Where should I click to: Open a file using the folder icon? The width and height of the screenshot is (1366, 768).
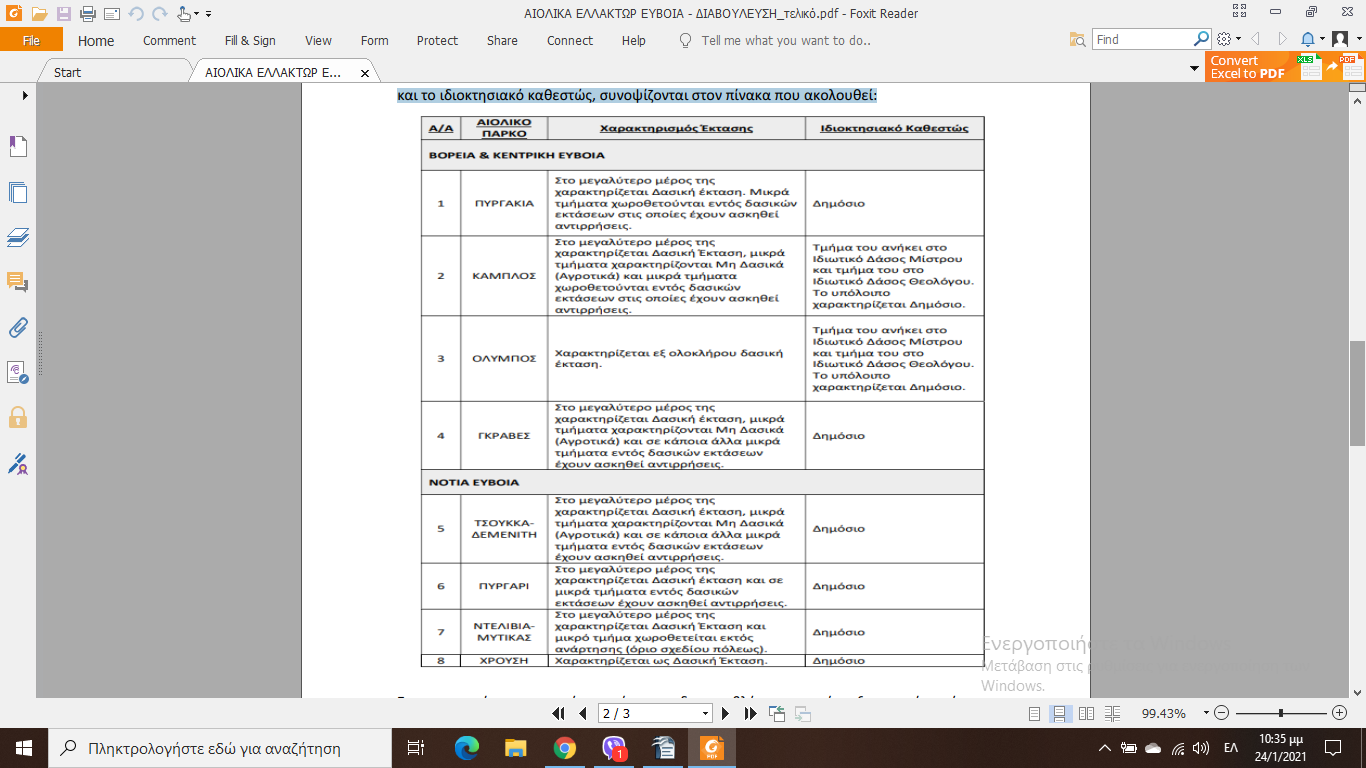pos(39,14)
